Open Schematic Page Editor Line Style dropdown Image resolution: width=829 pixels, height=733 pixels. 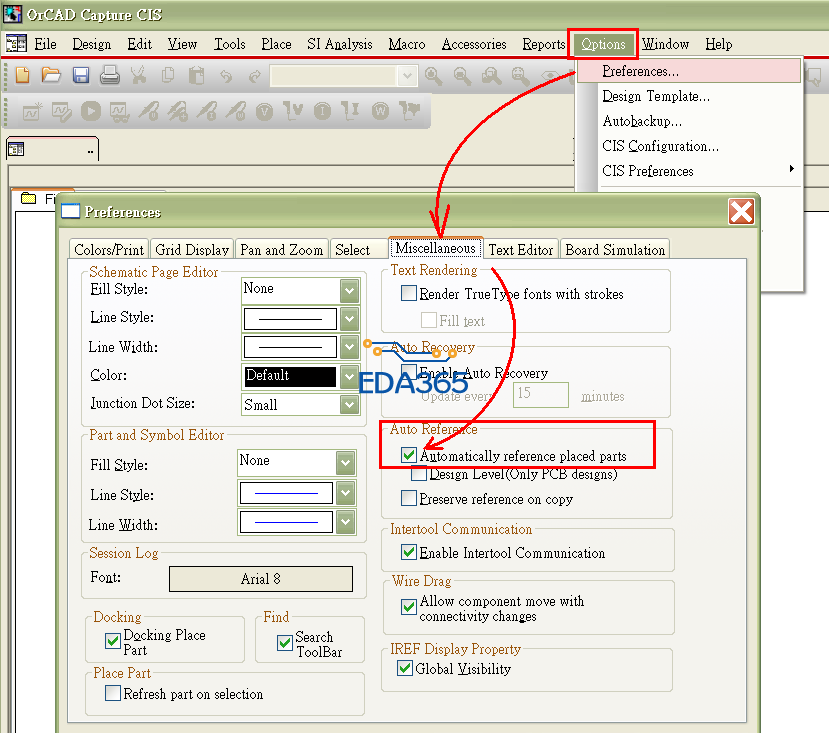[x=349, y=319]
